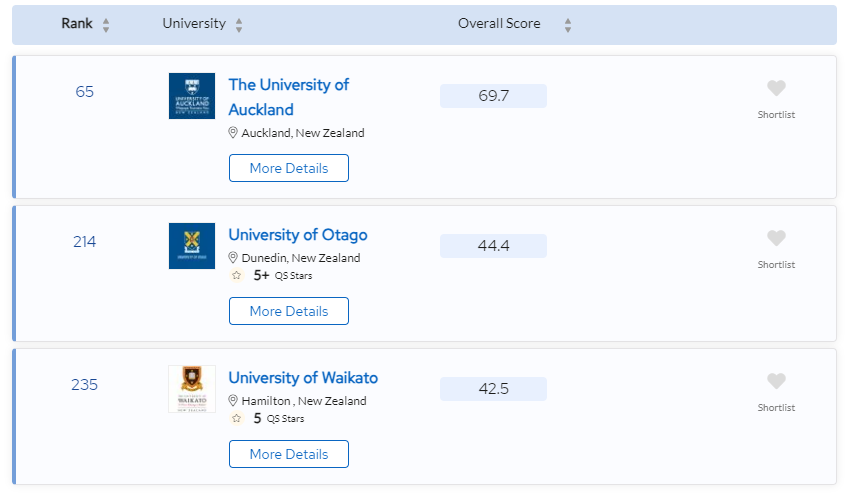The width and height of the screenshot is (852, 496).
Task: Open the University of Waikato crest logo
Action: pos(192,389)
